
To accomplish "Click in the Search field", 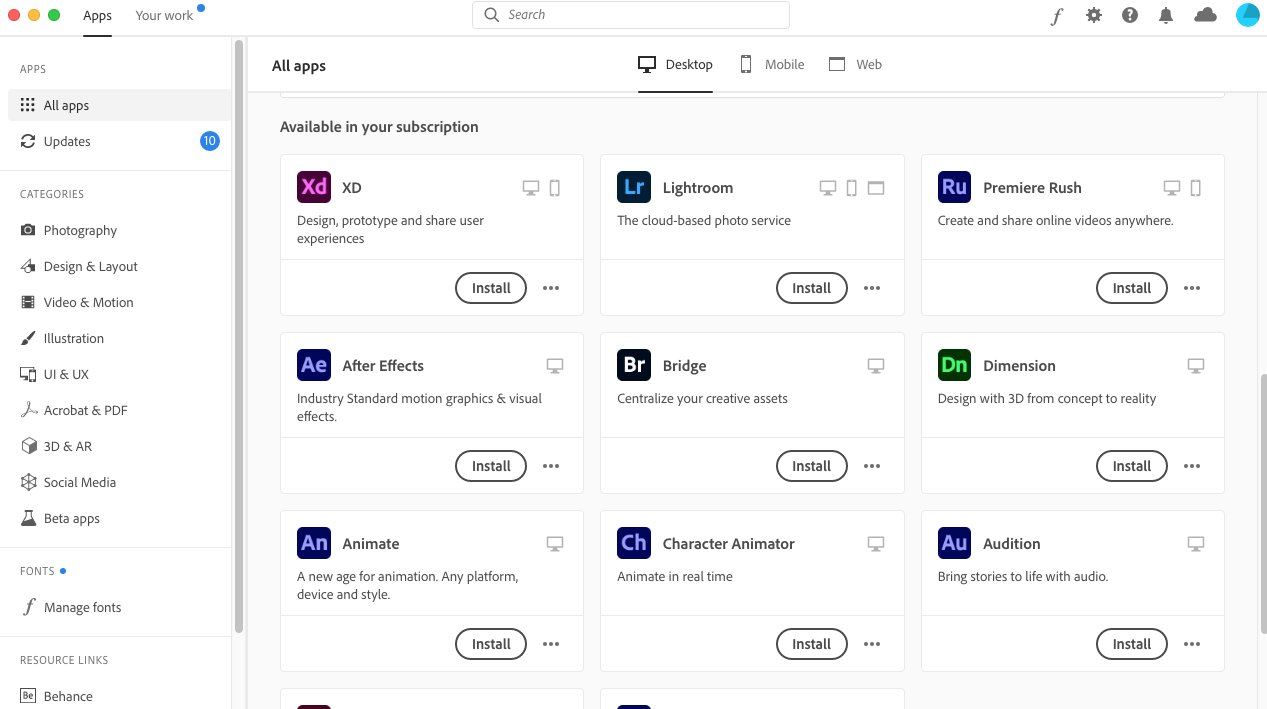I will pyautogui.click(x=630, y=15).
